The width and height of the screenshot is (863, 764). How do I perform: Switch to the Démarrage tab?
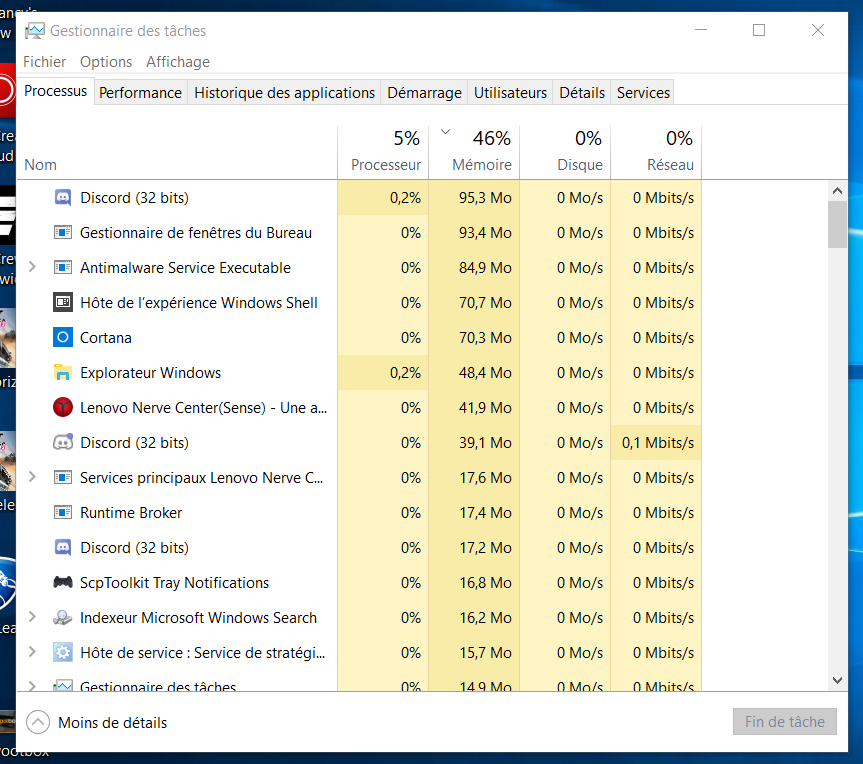click(424, 92)
